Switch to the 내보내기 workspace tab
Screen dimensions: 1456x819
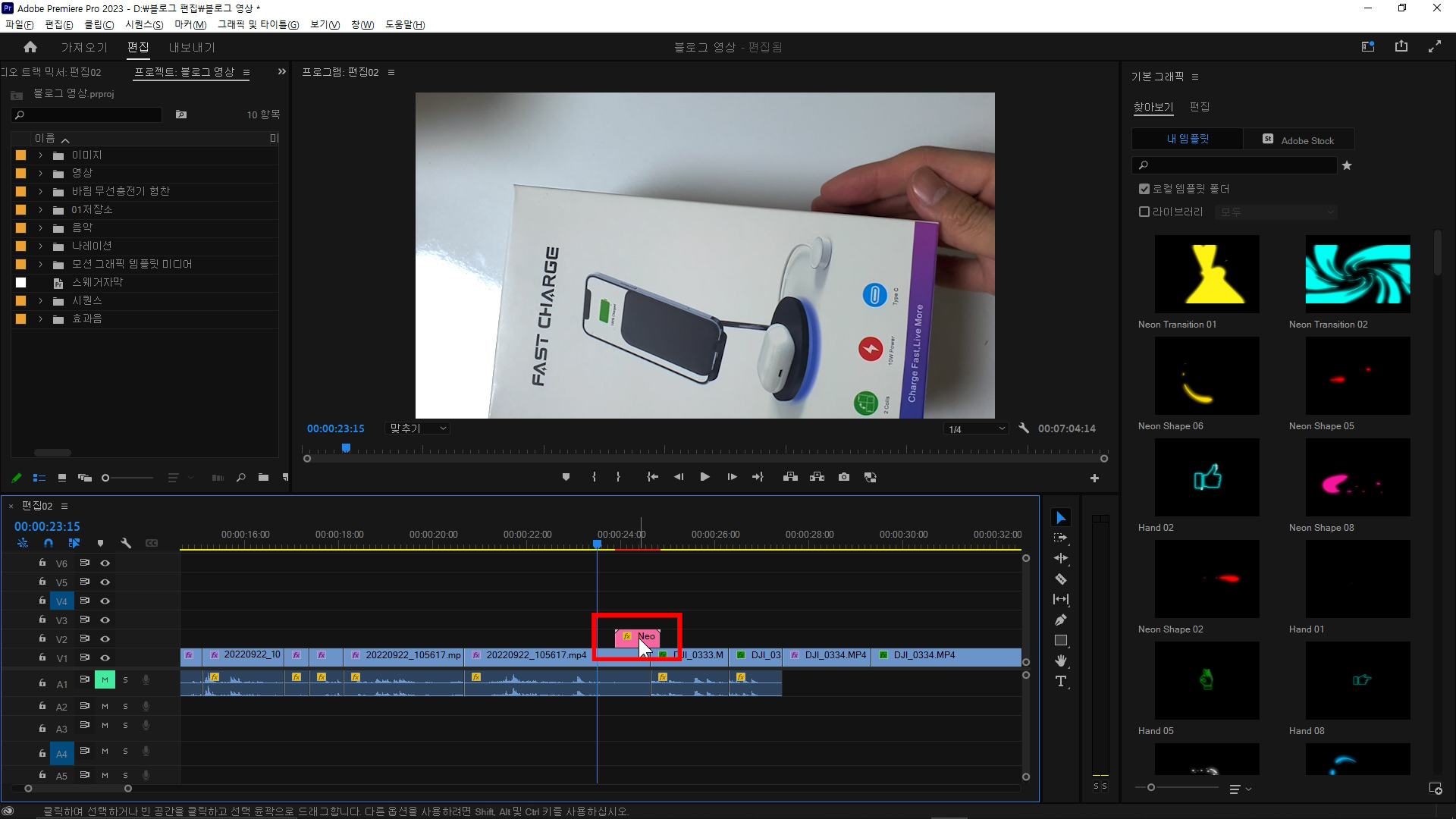pos(192,47)
